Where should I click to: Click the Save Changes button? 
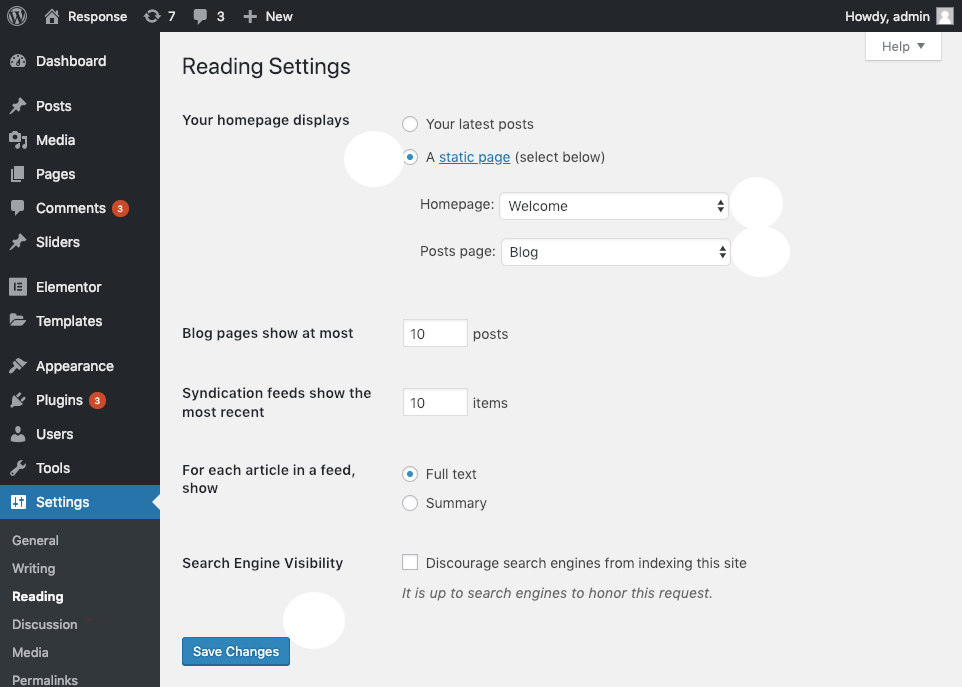click(236, 651)
